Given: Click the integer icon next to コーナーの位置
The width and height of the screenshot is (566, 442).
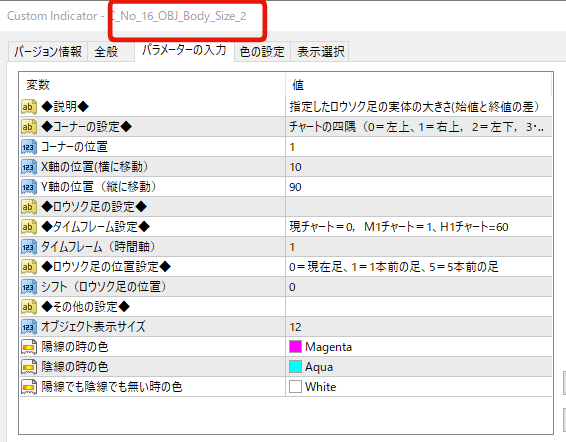Looking at the screenshot, I should pyautogui.click(x=29, y=147).
